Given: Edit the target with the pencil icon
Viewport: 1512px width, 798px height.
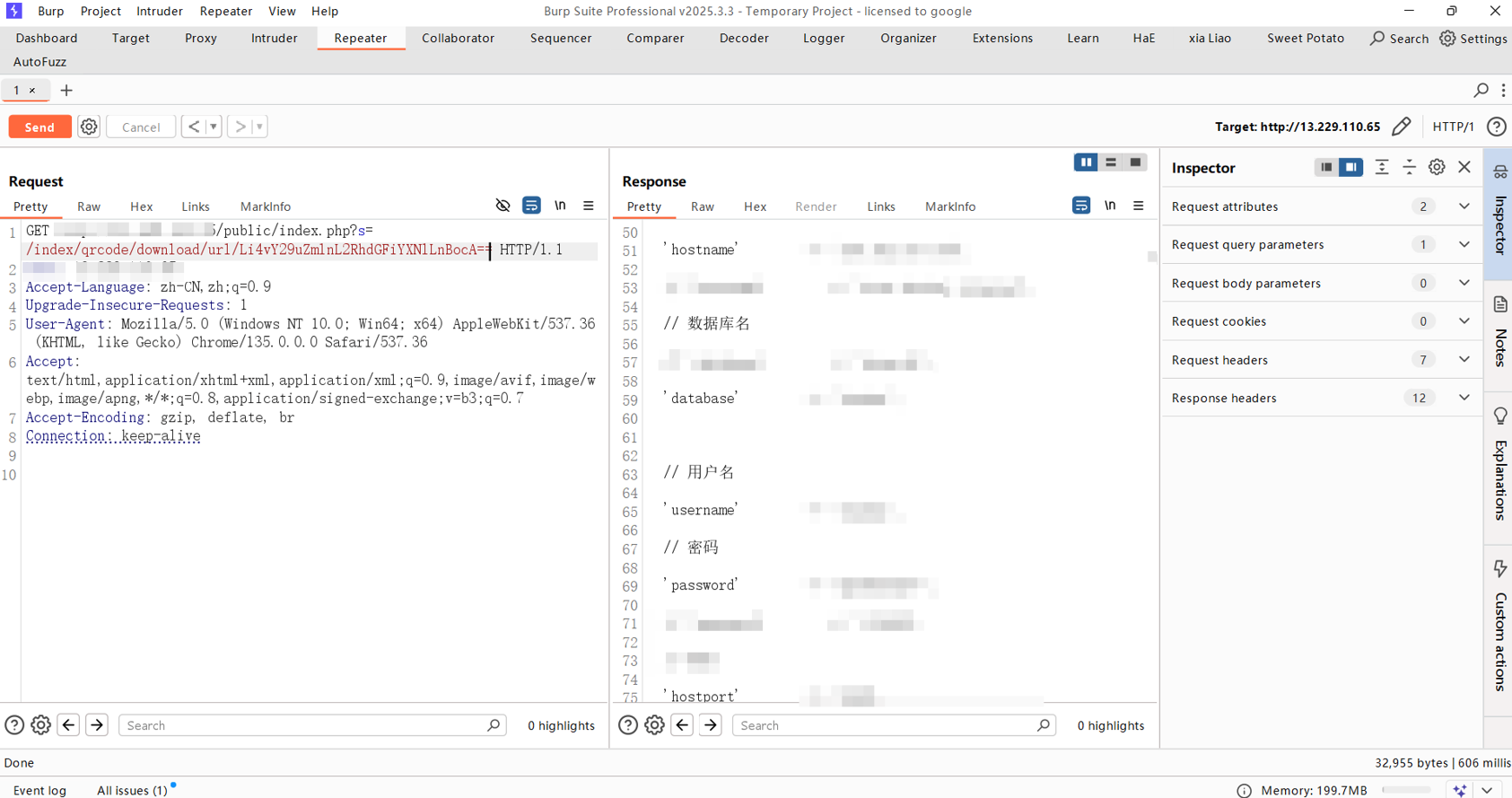Looking at the screenshot, I should (x=1401, y=127).
